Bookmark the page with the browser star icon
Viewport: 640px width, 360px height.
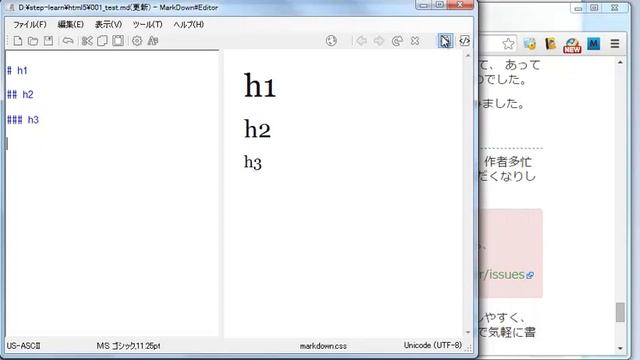[508, 44]
